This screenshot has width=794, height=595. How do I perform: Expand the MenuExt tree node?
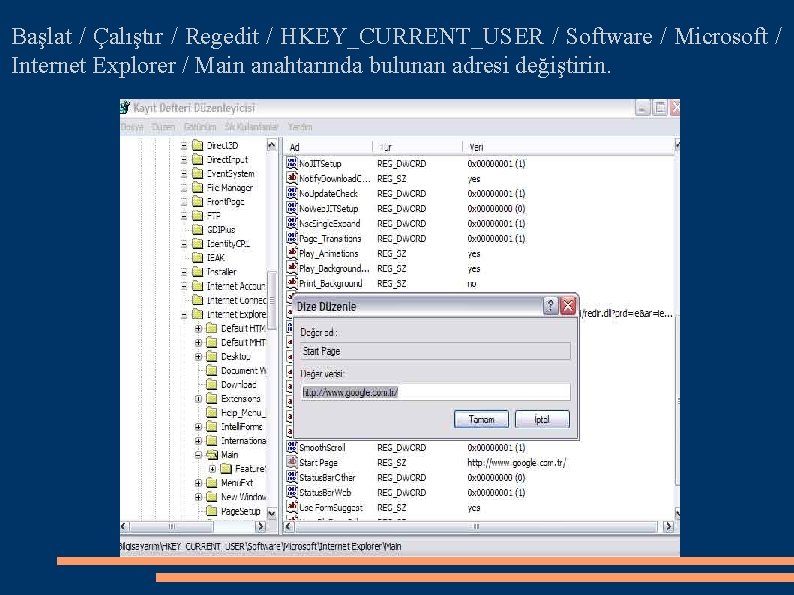point(198,483)
